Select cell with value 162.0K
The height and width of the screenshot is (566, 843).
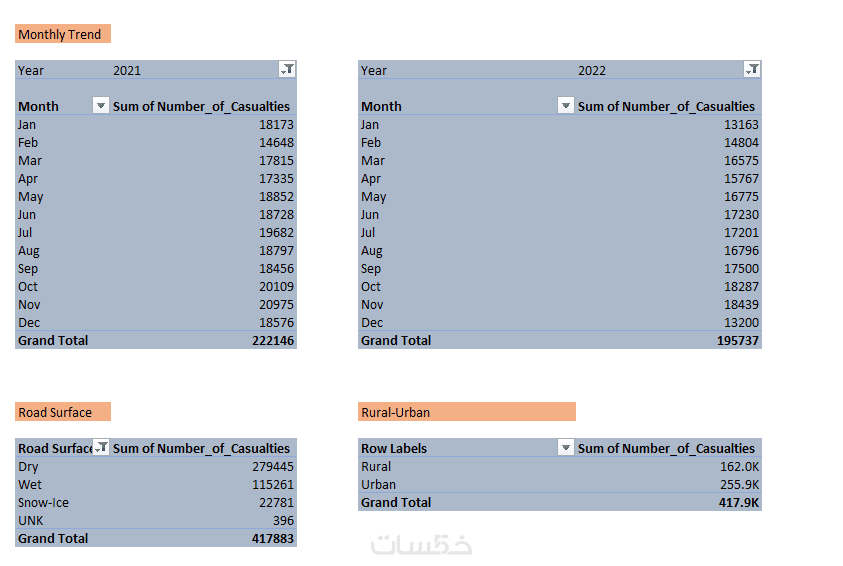[740, 467]
